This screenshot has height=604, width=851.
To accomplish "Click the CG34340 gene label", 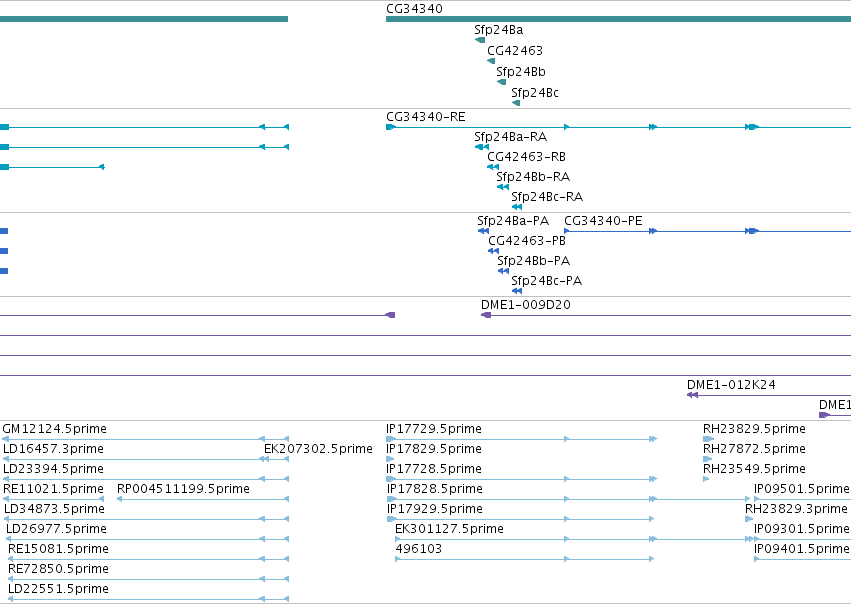I will (414, 9).
